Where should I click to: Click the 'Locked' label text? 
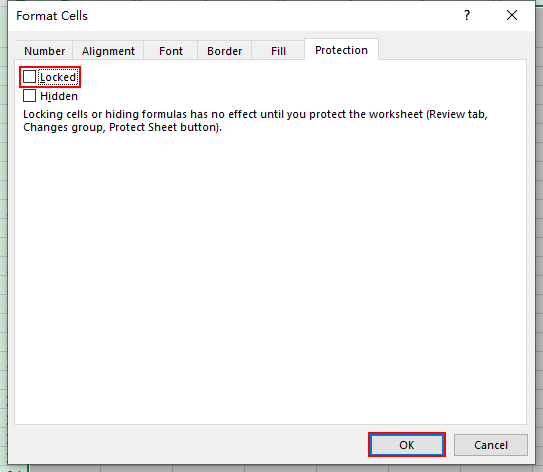58,77
